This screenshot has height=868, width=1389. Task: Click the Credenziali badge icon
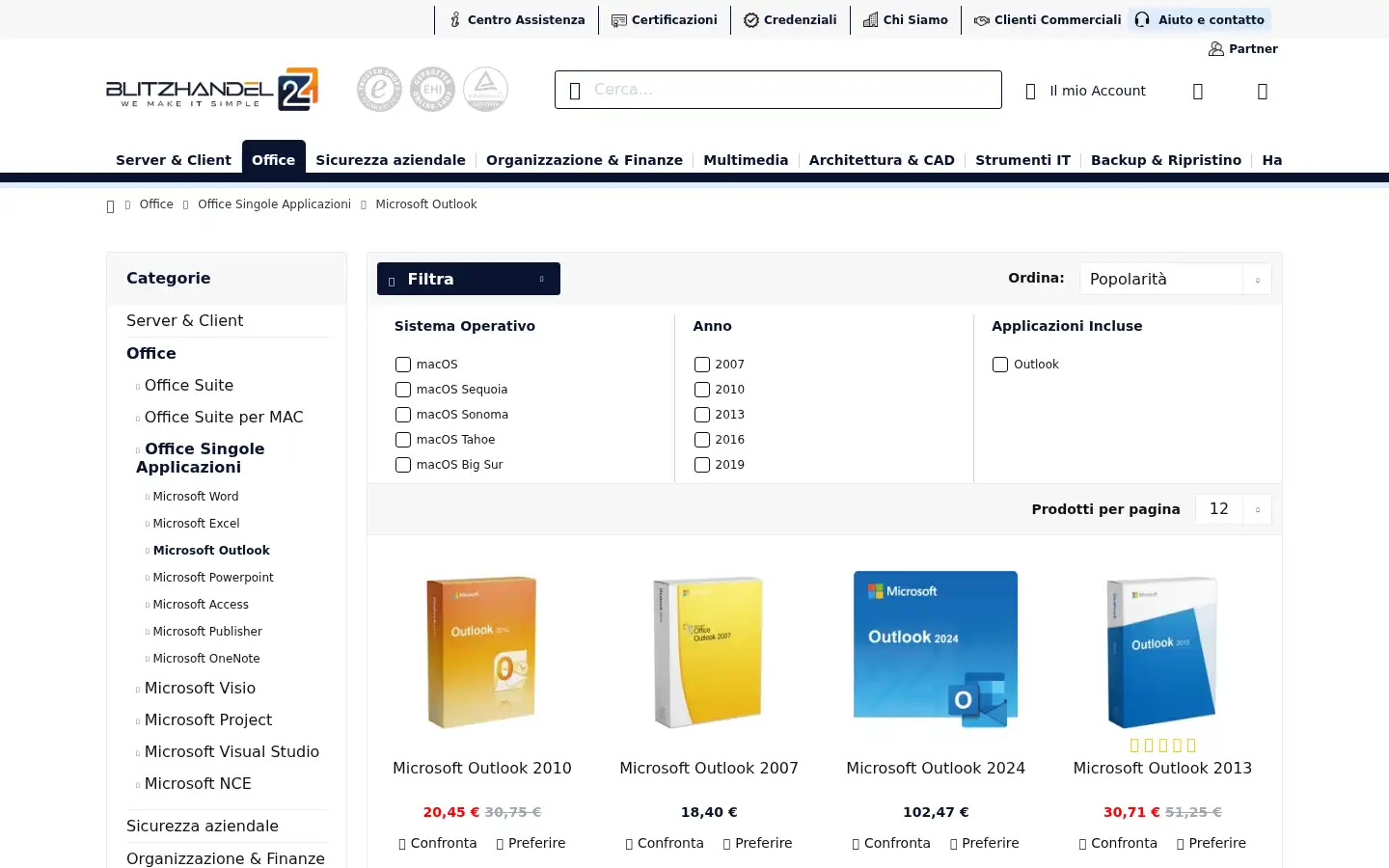[x=751, y=20]
